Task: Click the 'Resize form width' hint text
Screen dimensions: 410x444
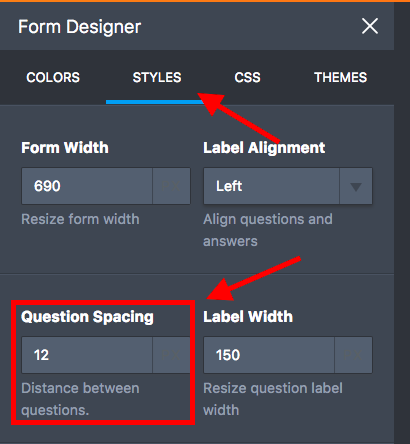Action: [80, 219]
